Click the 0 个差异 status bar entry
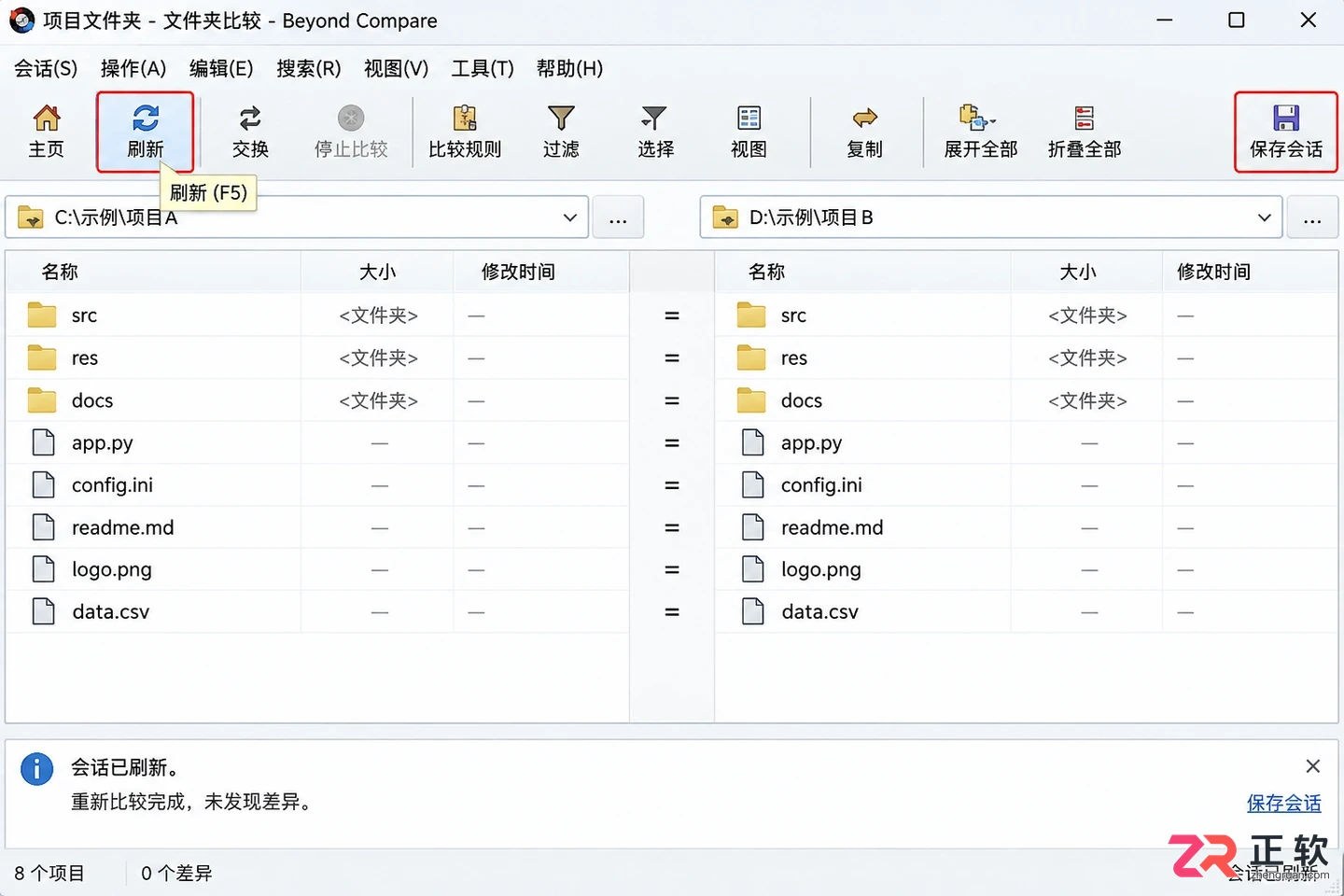This screenshot has width=1344, height=896. [176, 874]
